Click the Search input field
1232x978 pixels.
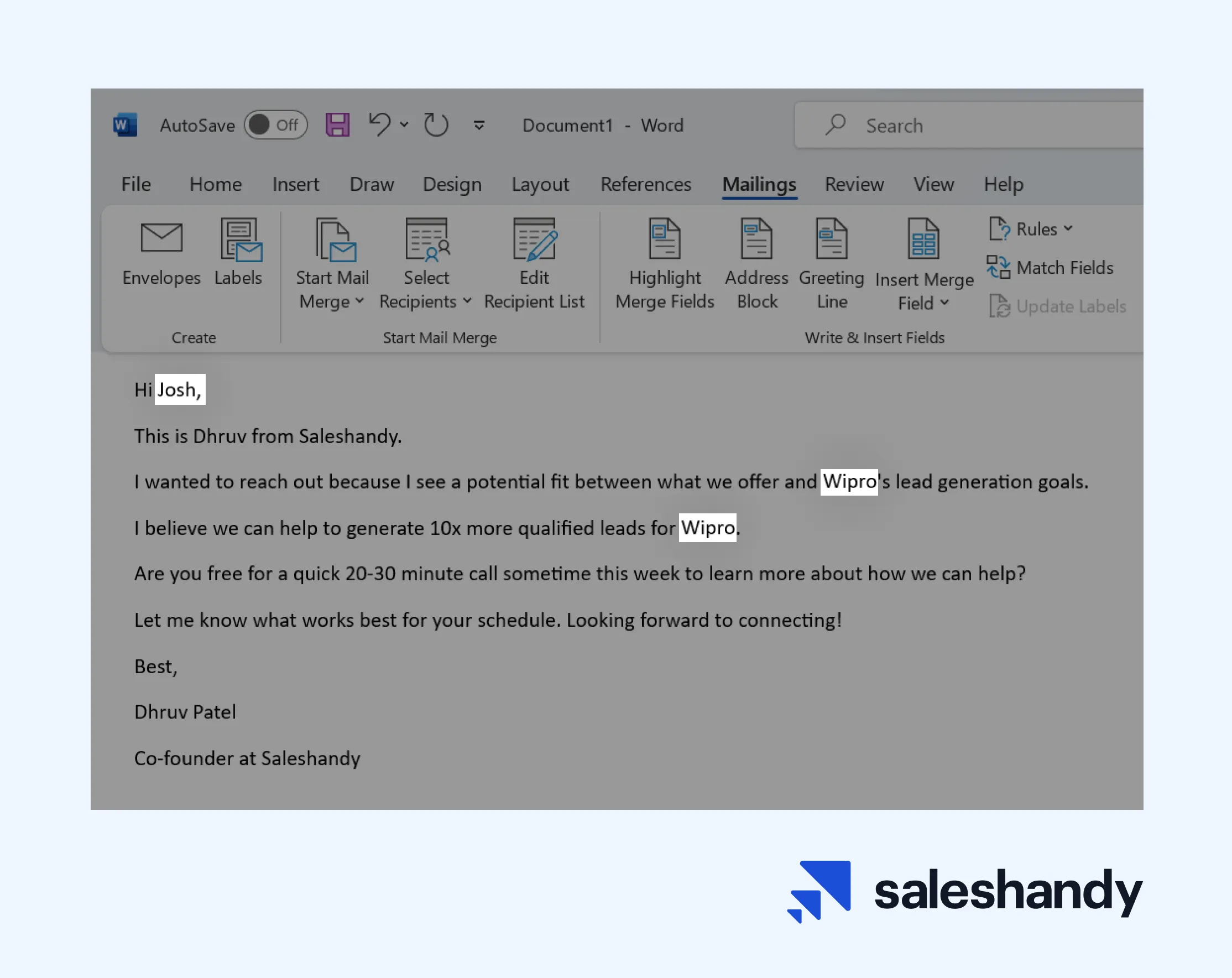point(969,125)
